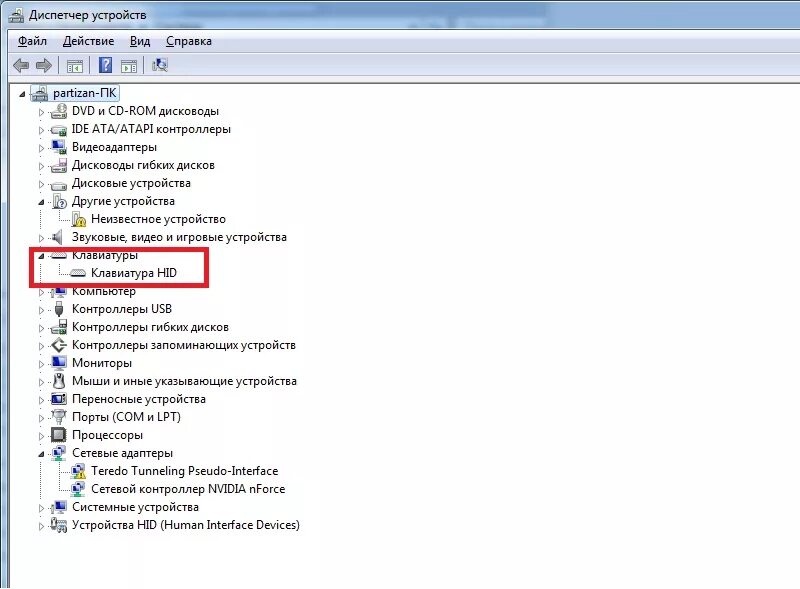The height and width of the screenshot is (589, 800).
Task: Click the Контроллеры гибких дисков icon
Action: point(59,327)
